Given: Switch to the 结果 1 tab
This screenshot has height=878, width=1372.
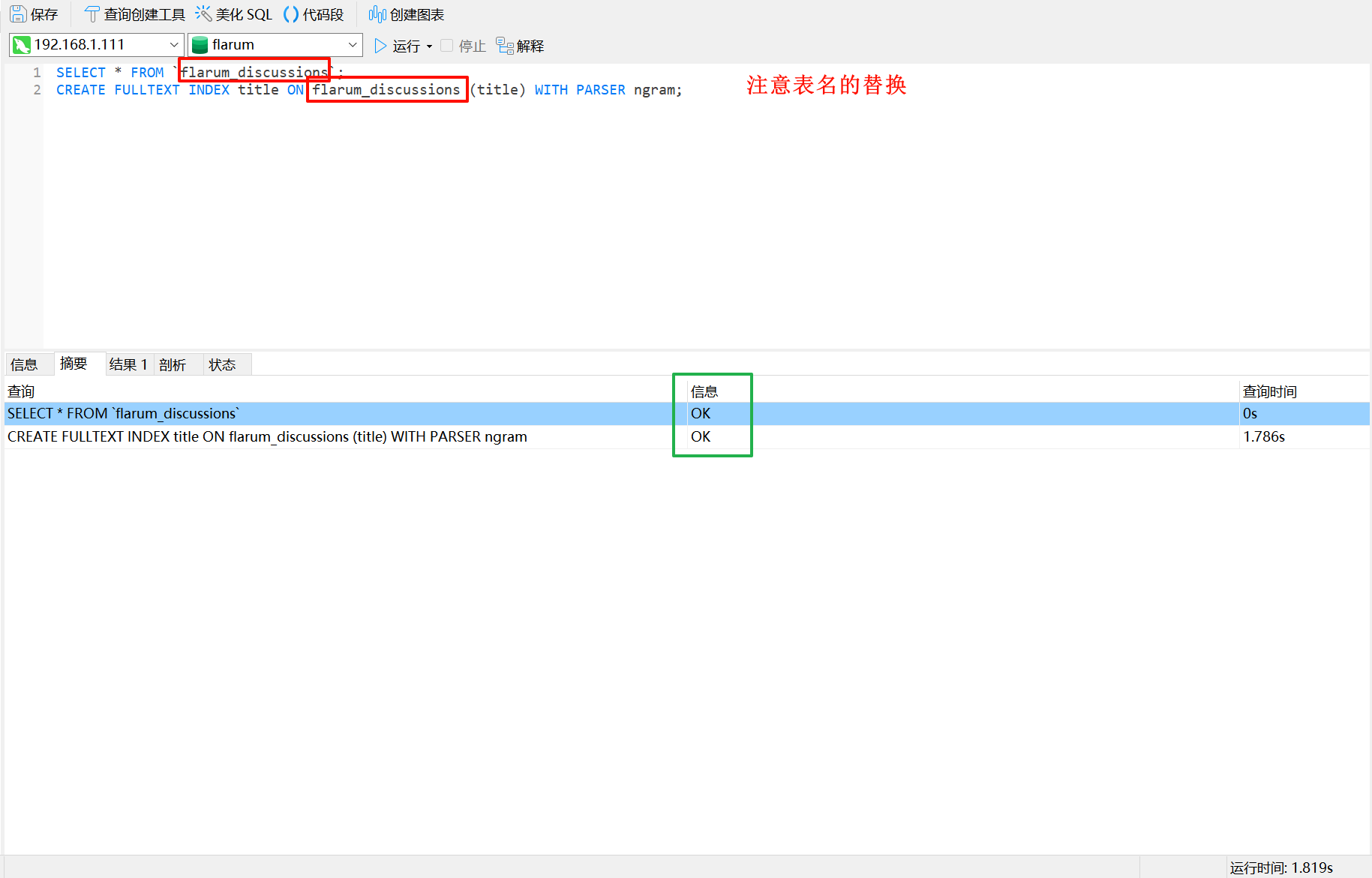Looking at the screenshot, I should (128, 364).
